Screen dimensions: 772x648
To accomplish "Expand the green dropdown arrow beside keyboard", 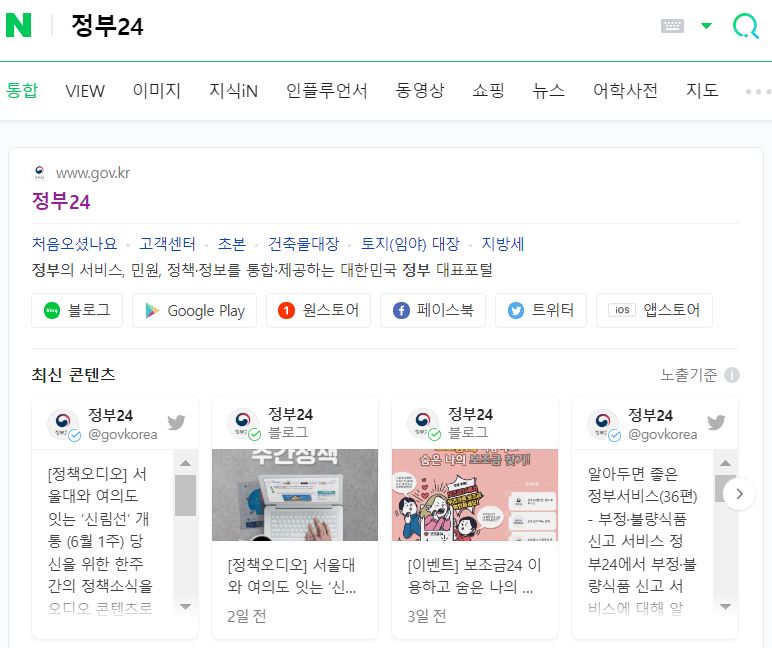I will 707,26.
